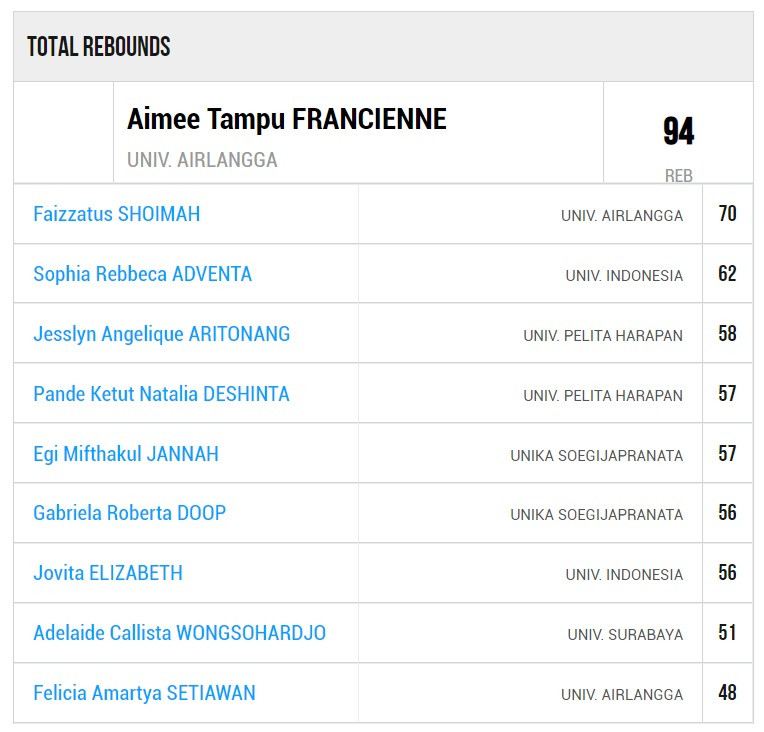764x732 pixels.
Task: Click the TOTAL REBOUNDS header
Action: pyautogui.click(x=98, y=47)
